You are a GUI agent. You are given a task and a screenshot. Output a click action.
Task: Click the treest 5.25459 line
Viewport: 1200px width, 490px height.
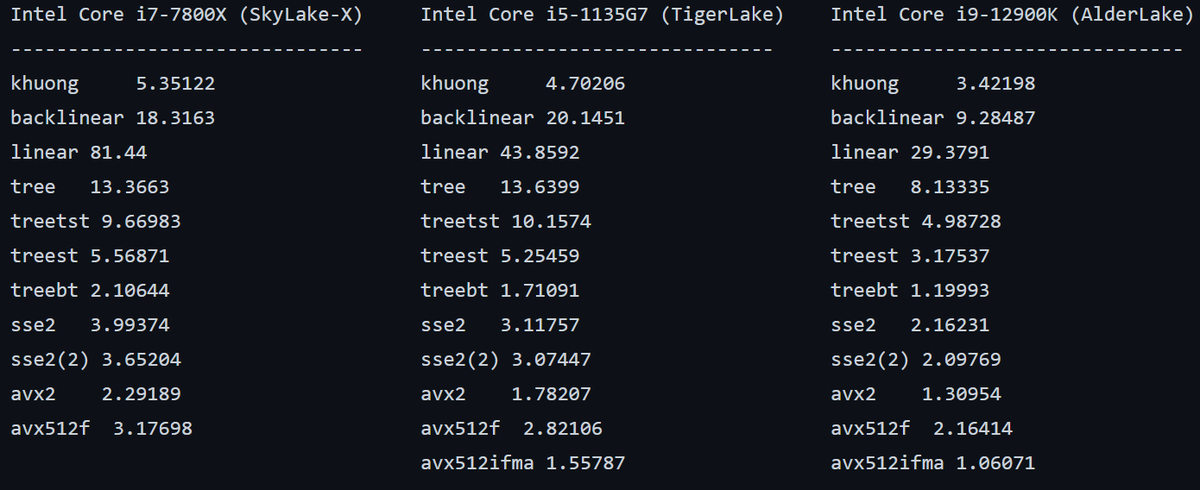click(x=500, y=256)
